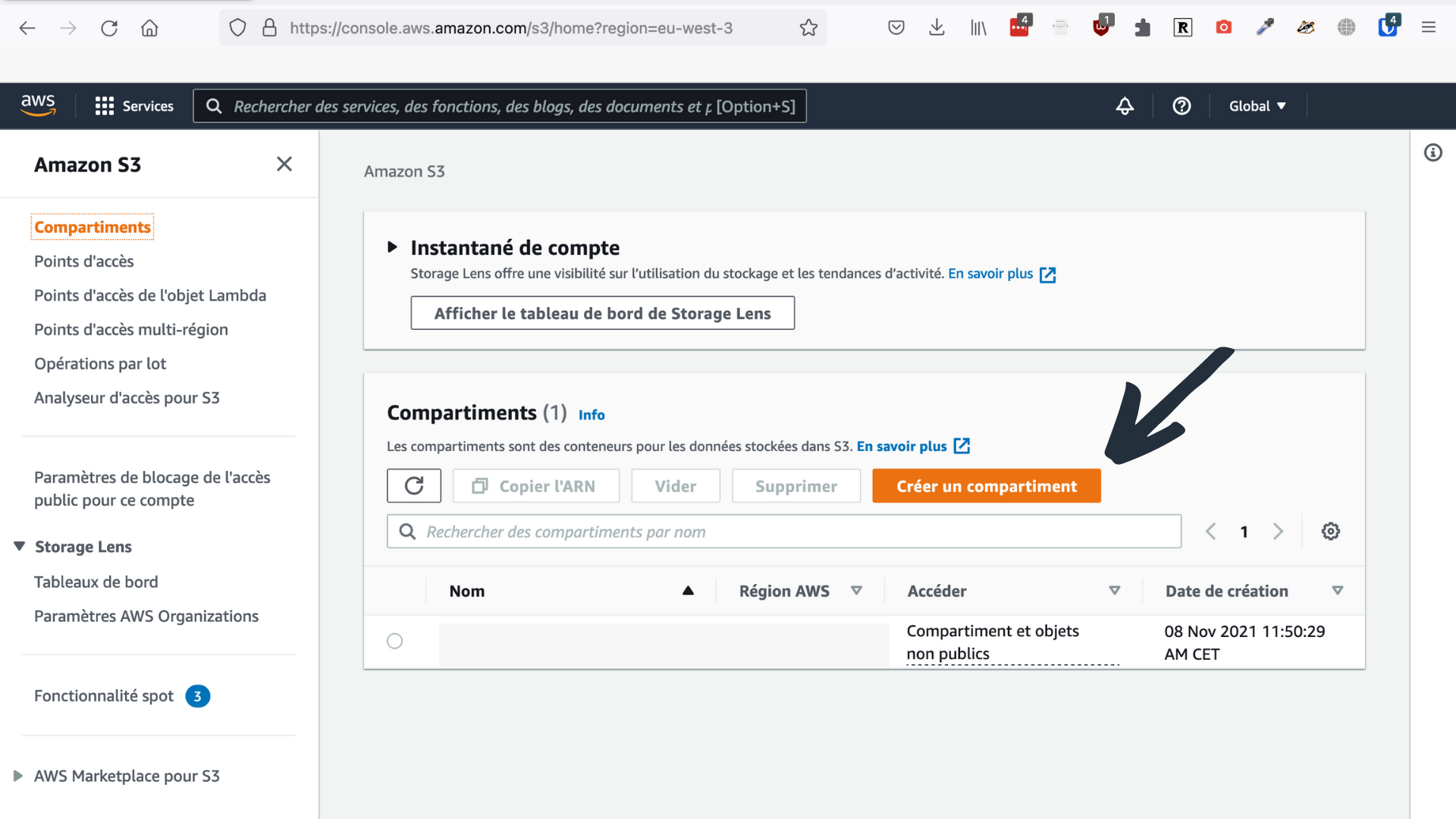
Task: Collapse the Storage Lens section
Action: pyautogui.click(x=18, y=546)
